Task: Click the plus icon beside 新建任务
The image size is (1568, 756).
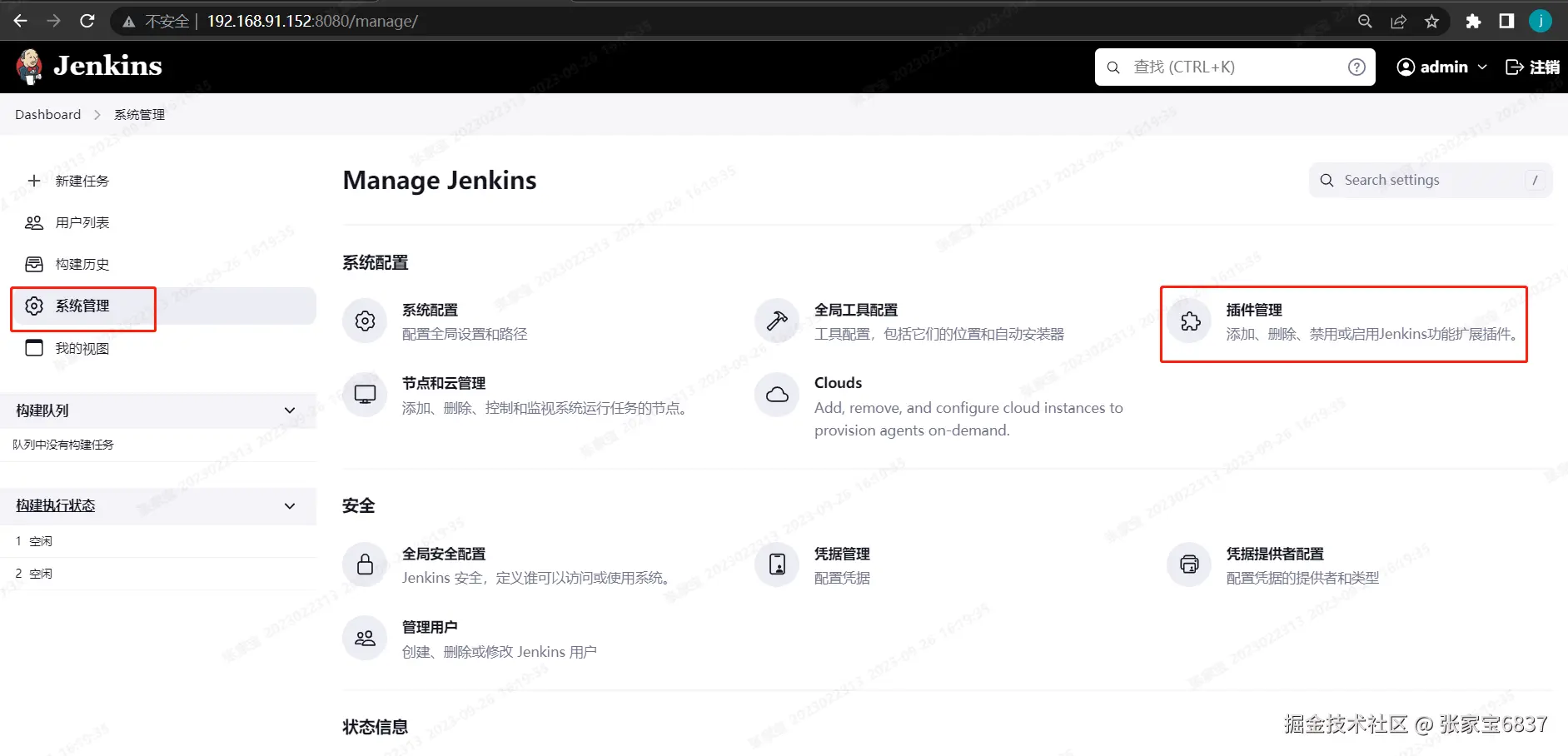Action: tap(34, 181)
